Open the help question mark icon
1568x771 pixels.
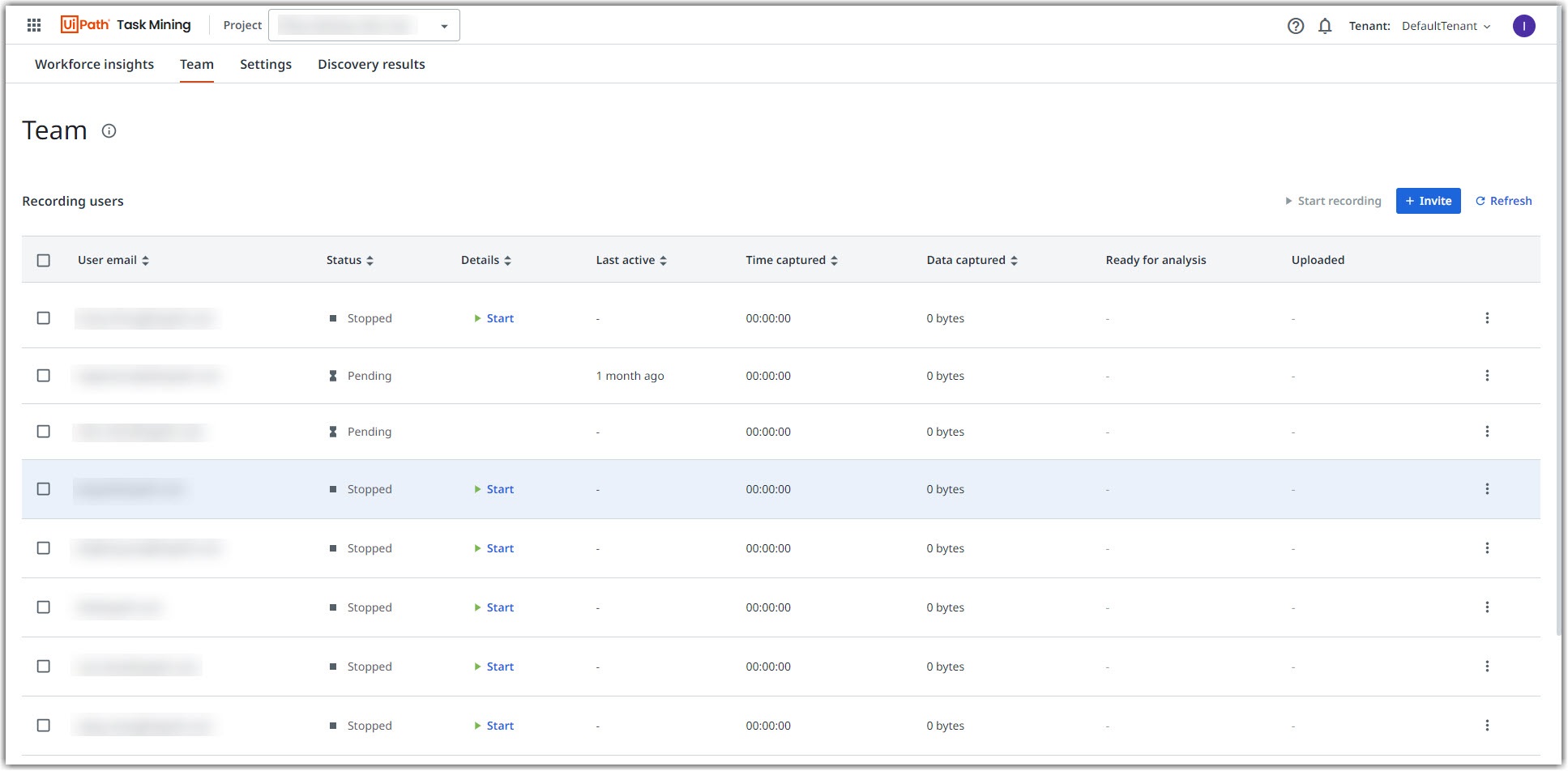1296,26
